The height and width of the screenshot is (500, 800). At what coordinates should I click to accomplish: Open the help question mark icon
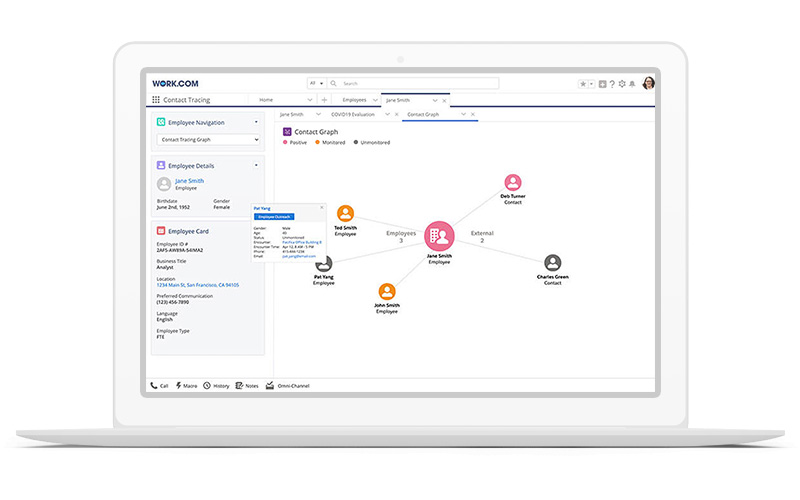tap(612, 84)
